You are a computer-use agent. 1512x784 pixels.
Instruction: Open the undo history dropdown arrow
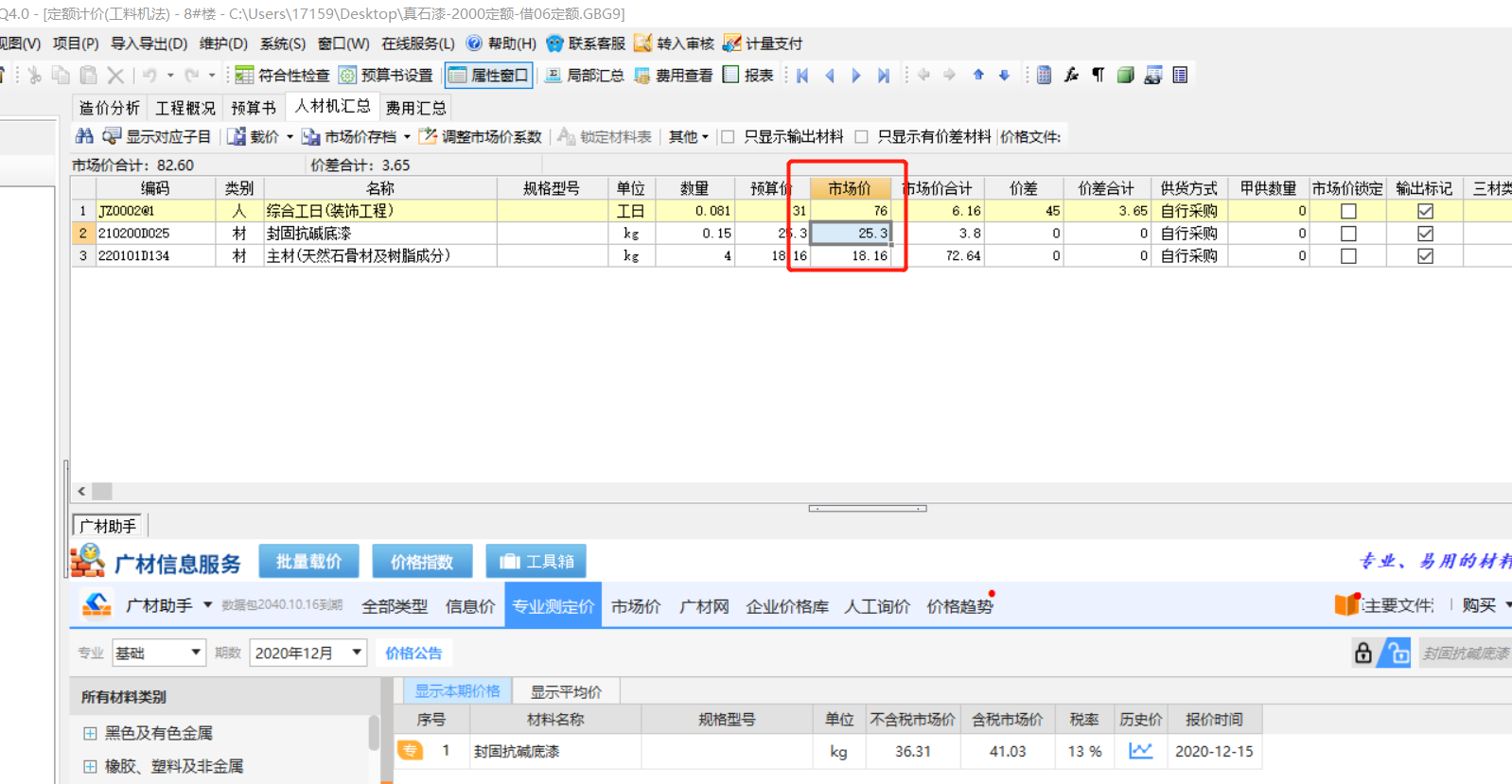[170, 75]
